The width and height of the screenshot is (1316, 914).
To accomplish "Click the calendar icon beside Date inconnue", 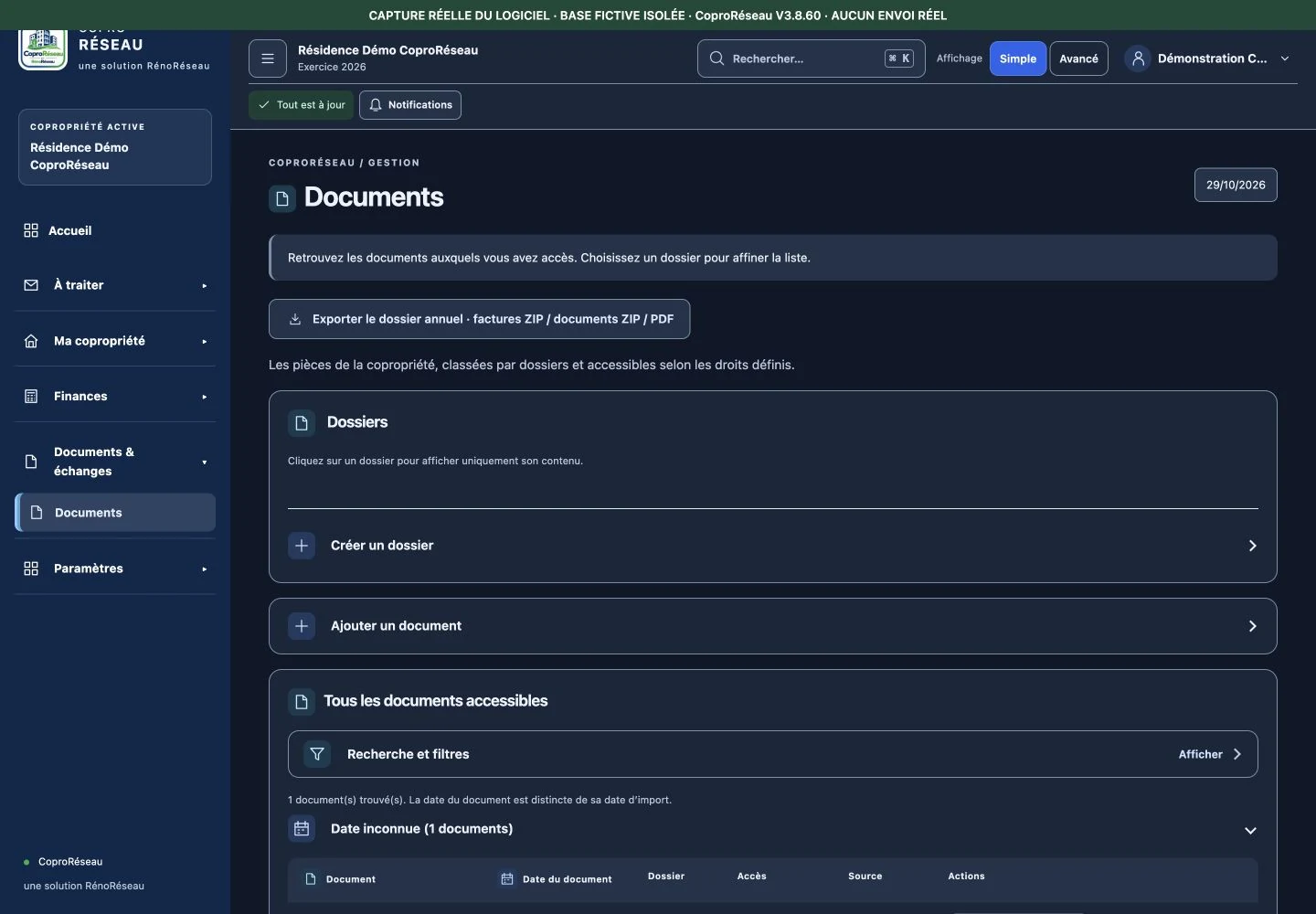I will pos(302,829).
